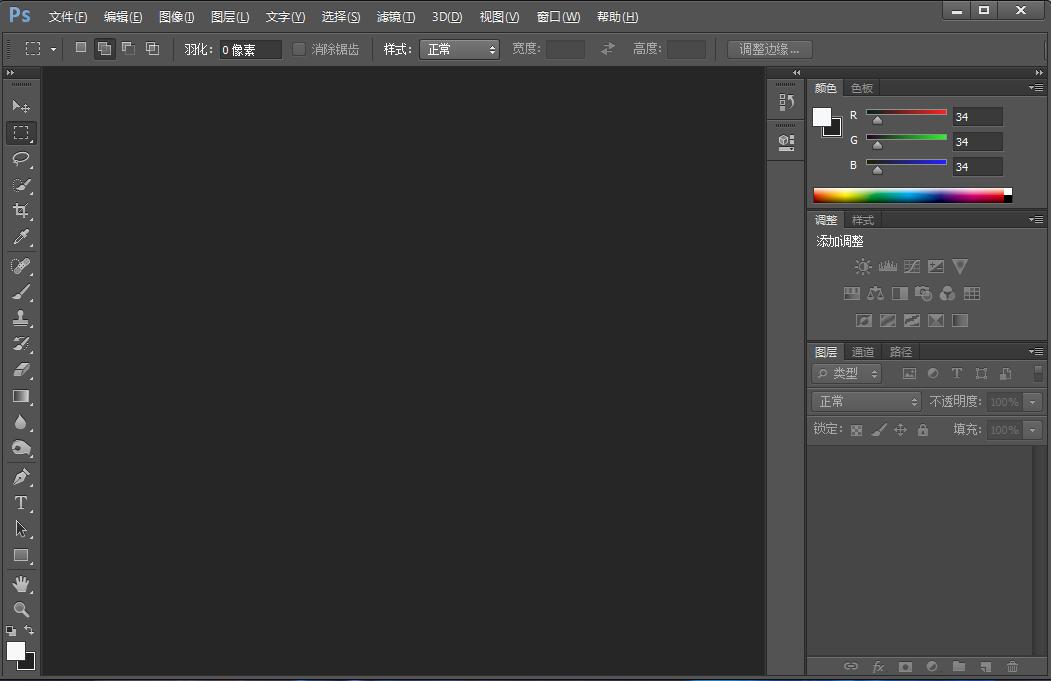The height and width of the screenshot is (681, 1051).
Task: Open the Window menu
Action: pos(558,17)
